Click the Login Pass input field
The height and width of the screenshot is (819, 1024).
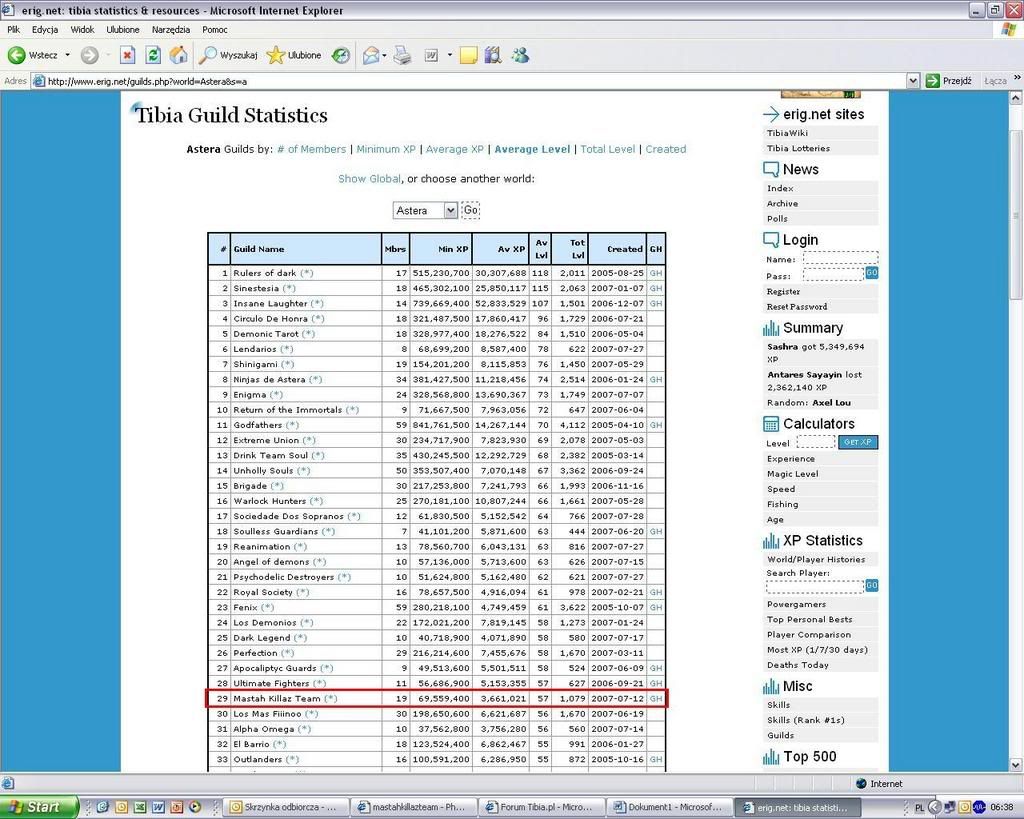click(833, 274)
